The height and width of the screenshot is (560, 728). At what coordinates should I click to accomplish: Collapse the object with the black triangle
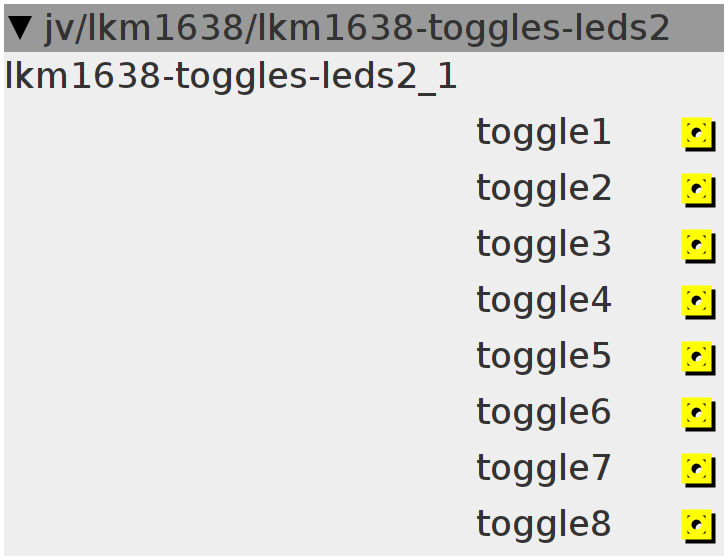coord(20,28)
